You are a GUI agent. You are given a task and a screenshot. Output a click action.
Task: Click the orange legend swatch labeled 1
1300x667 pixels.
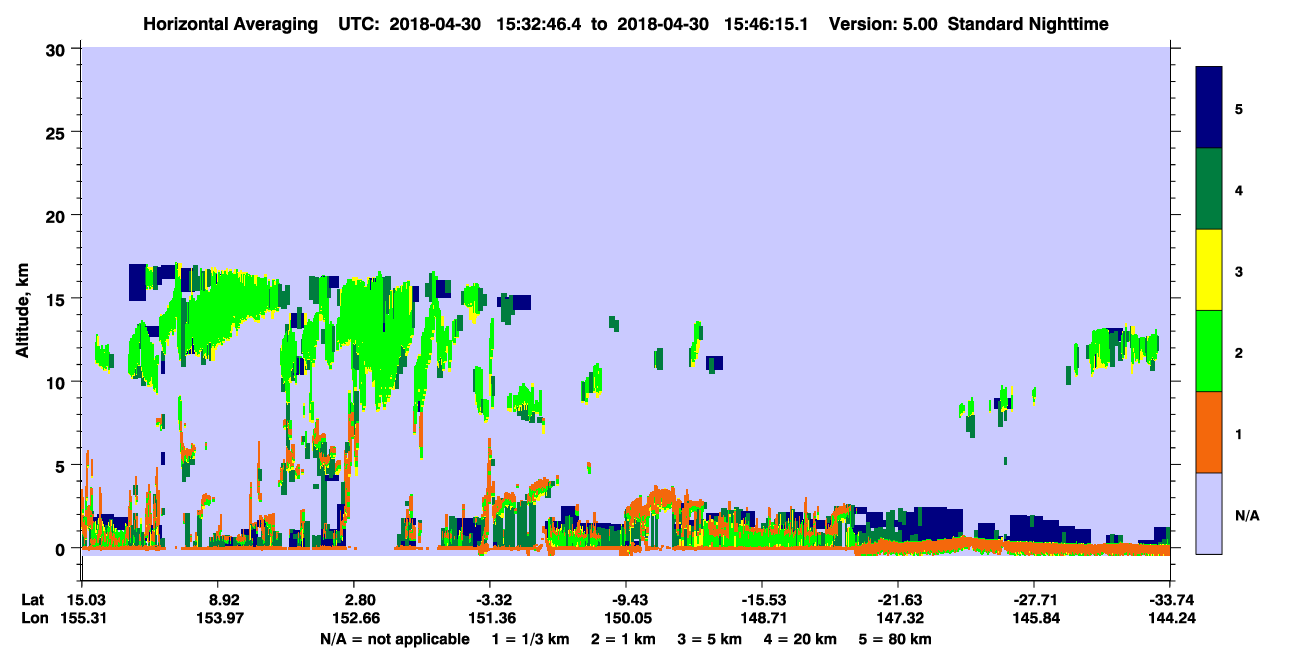click(x=1209, y=432)
